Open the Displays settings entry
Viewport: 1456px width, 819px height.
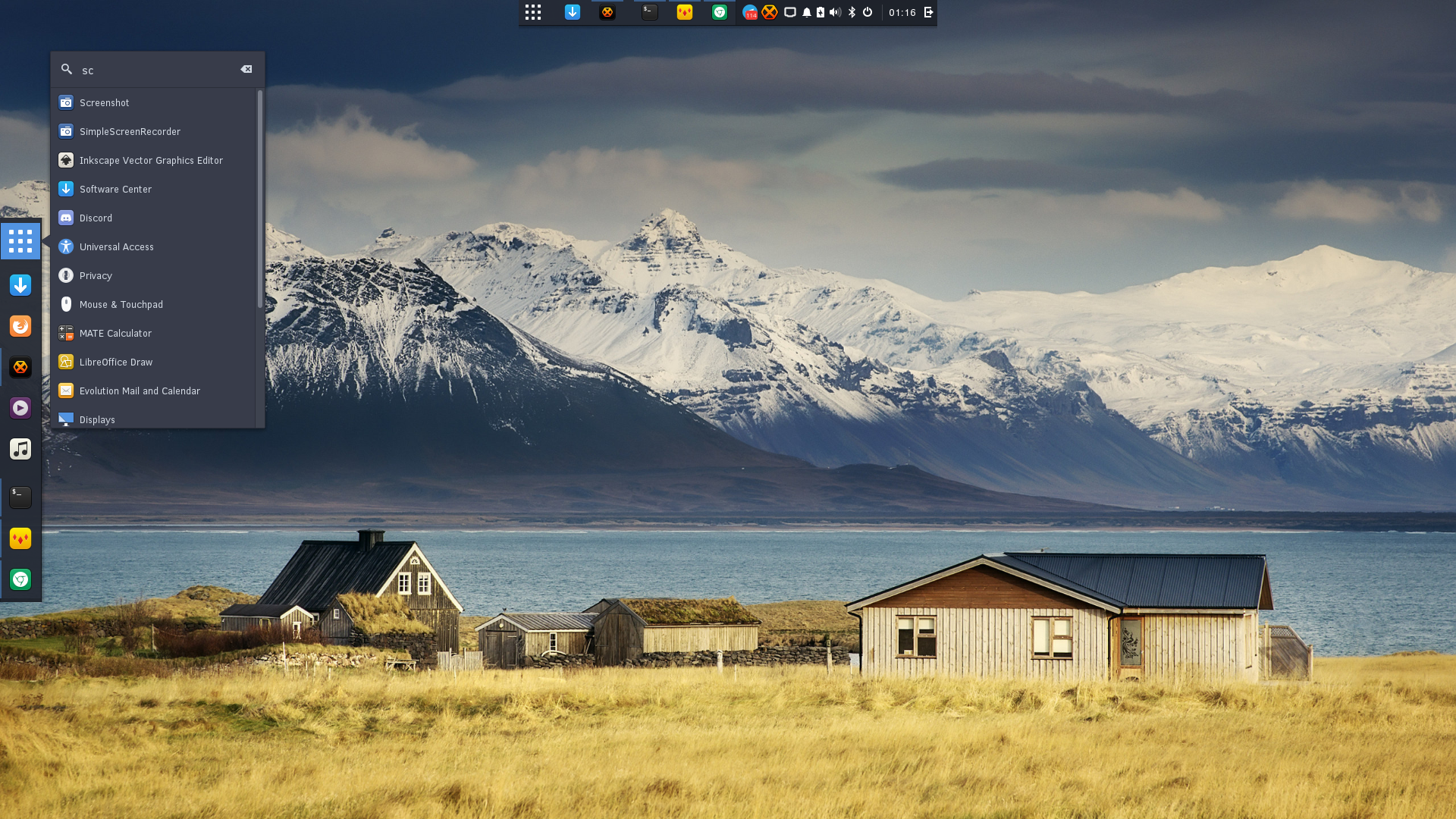click(x=153, y=419)
